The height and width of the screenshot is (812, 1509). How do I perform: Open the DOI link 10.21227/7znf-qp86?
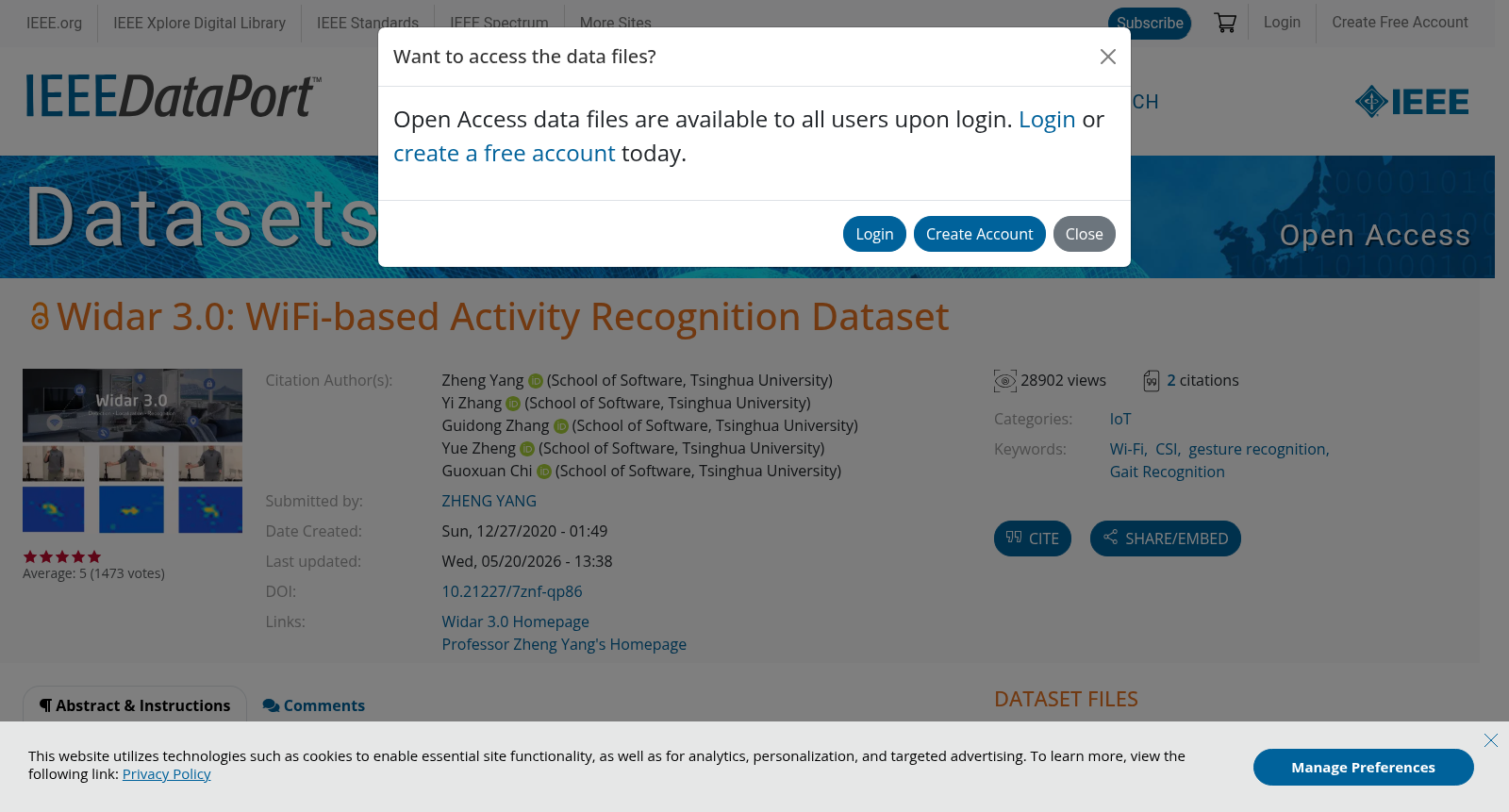pyautogui.click(x=512, y=591)
